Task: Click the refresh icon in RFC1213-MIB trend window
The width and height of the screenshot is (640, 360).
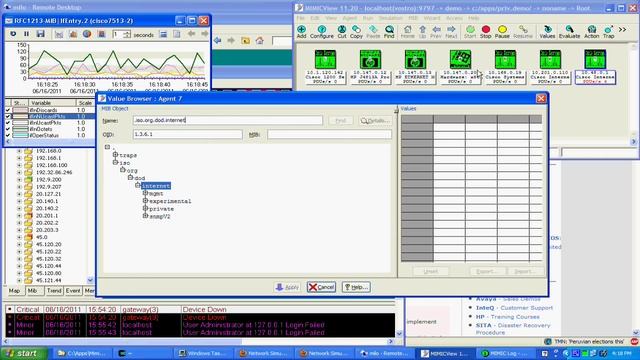Action: [13, 34]
